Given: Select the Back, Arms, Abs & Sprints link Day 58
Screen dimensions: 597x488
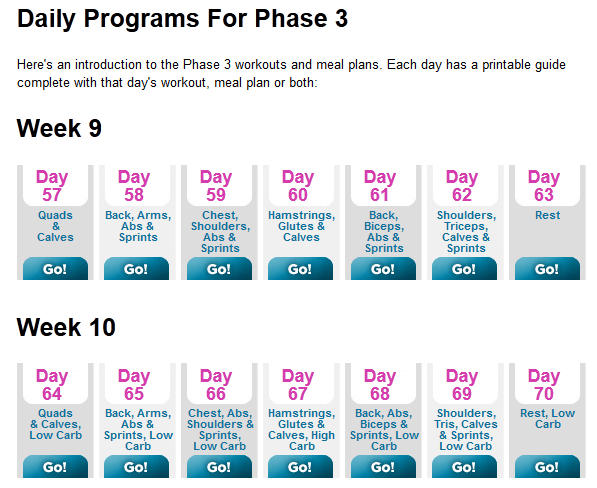Looking at the screenshot, I should [x=138, y=226].
